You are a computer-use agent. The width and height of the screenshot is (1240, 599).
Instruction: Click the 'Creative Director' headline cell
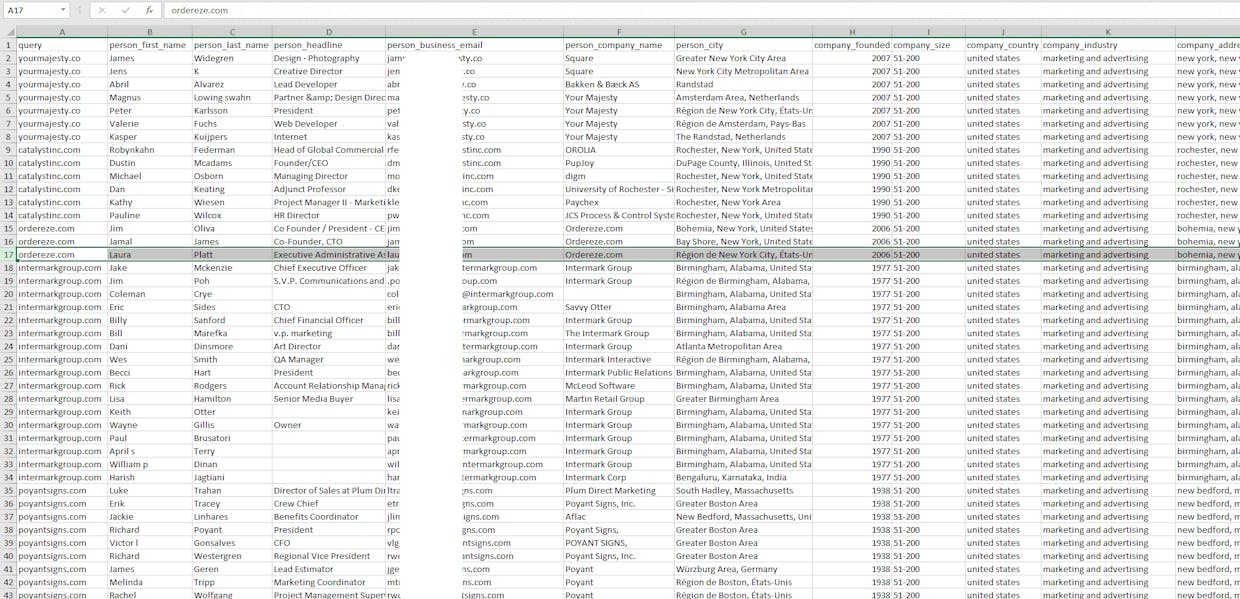tap(329, 72)
